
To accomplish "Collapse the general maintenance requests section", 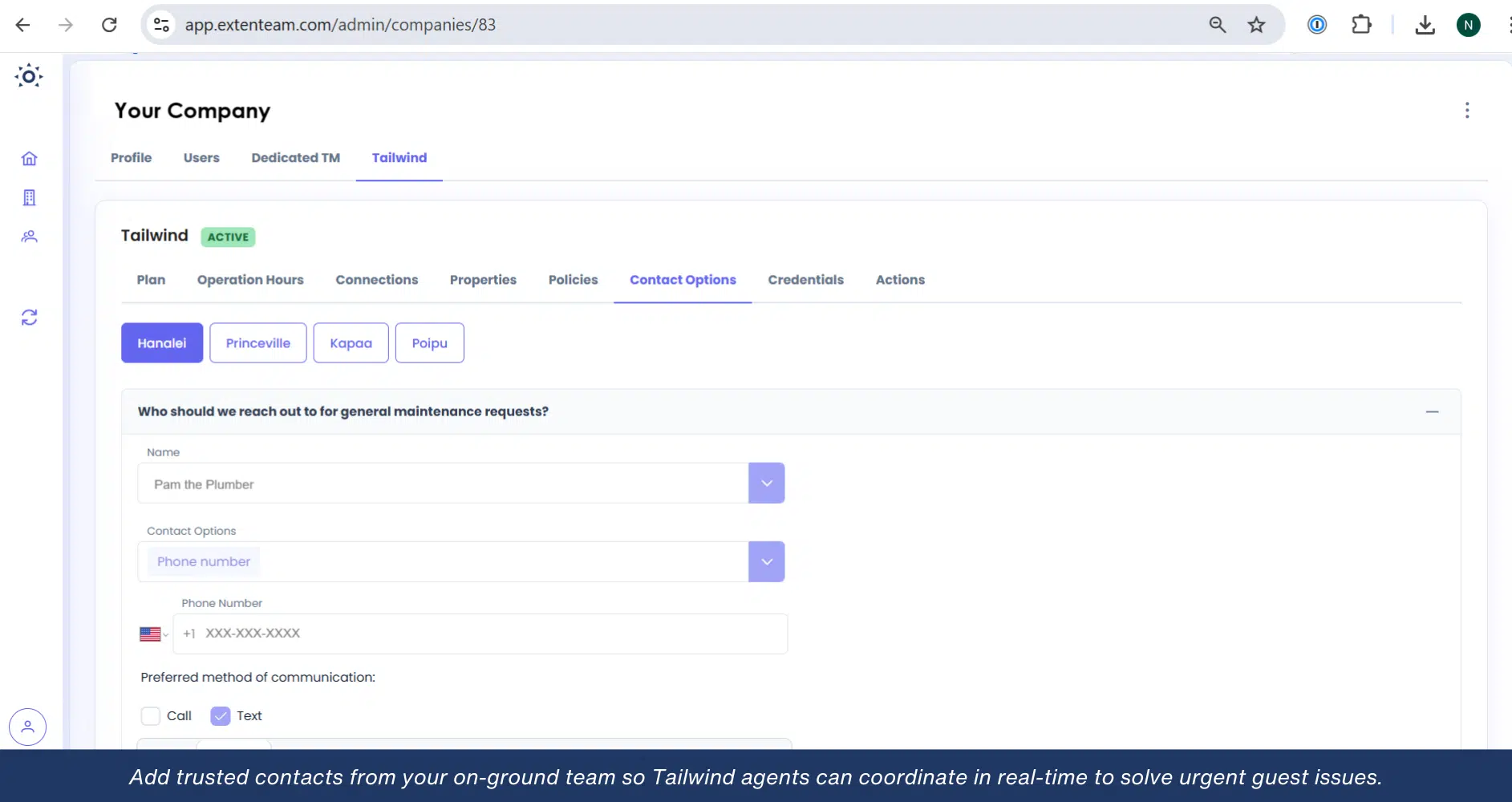I will click(x=1432, y=412).
